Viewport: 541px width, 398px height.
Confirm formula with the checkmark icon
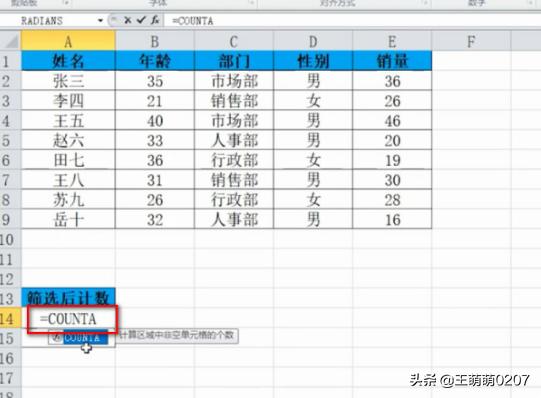tap(141, 20)
